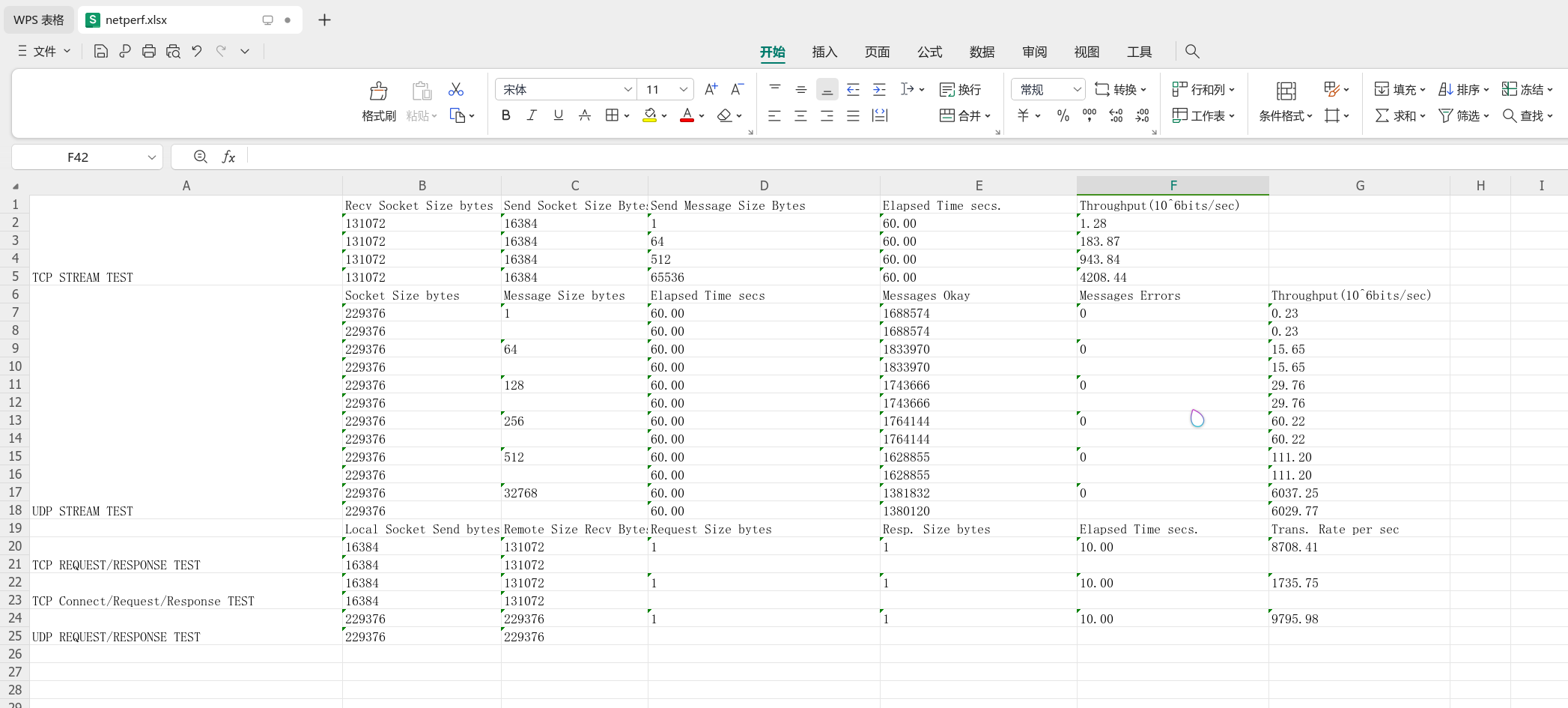Click Wrap Text (换行) button
This screenshot has height=708, width=1568.
point(961,89)
